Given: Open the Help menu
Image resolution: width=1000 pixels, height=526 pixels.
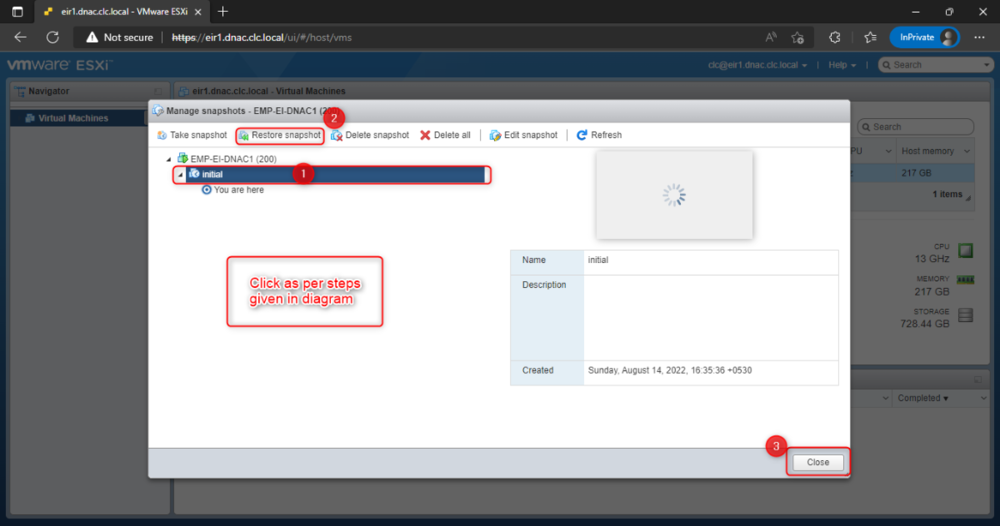Looking at the screenshot, I should 842,65.
